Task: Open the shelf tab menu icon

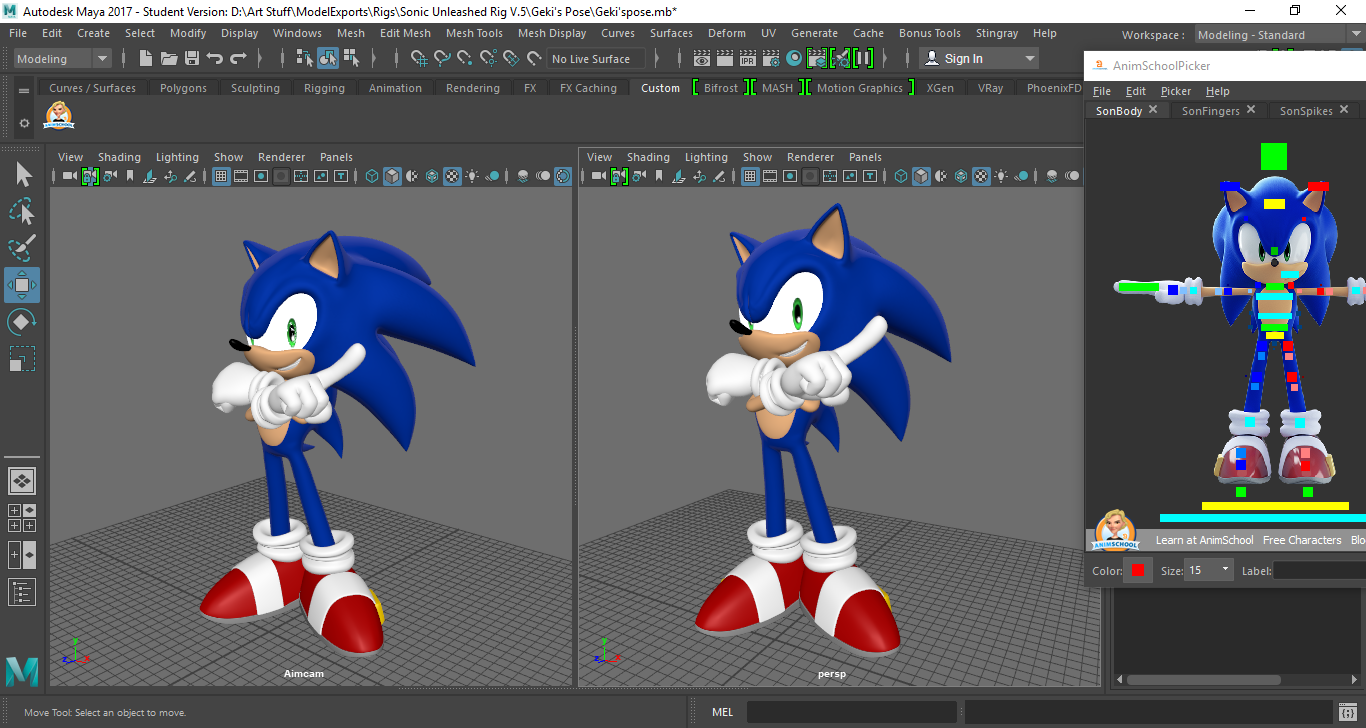Action: (24, 90)
